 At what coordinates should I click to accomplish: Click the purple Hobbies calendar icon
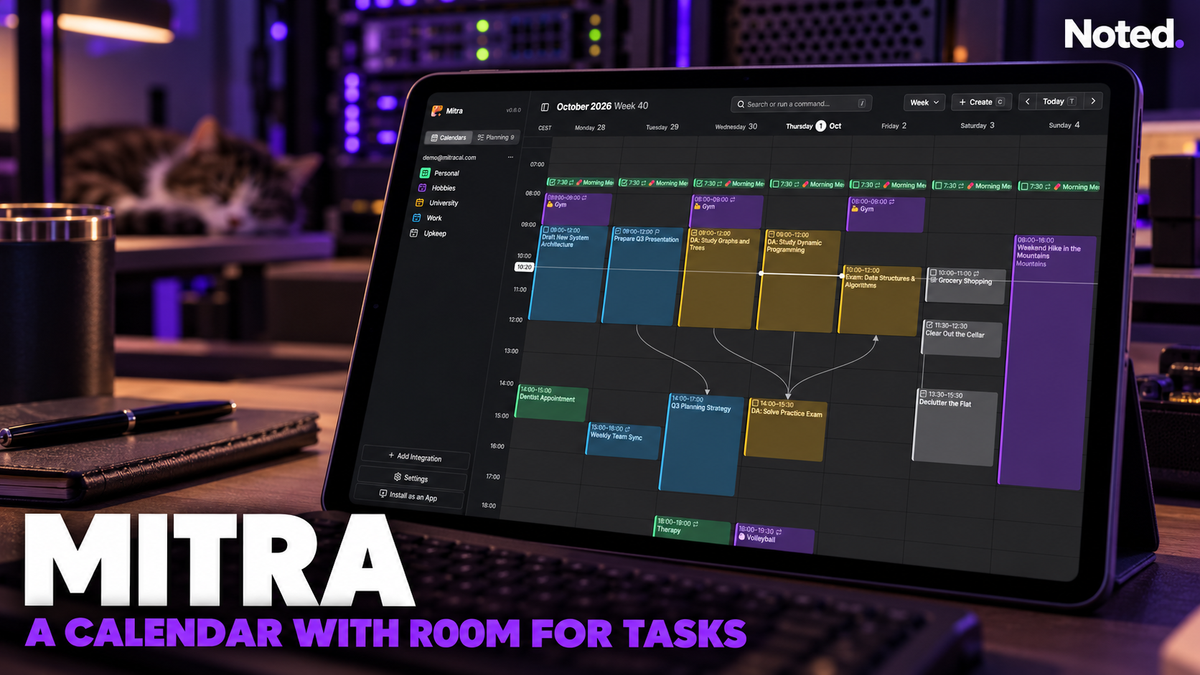coord(421,188)
